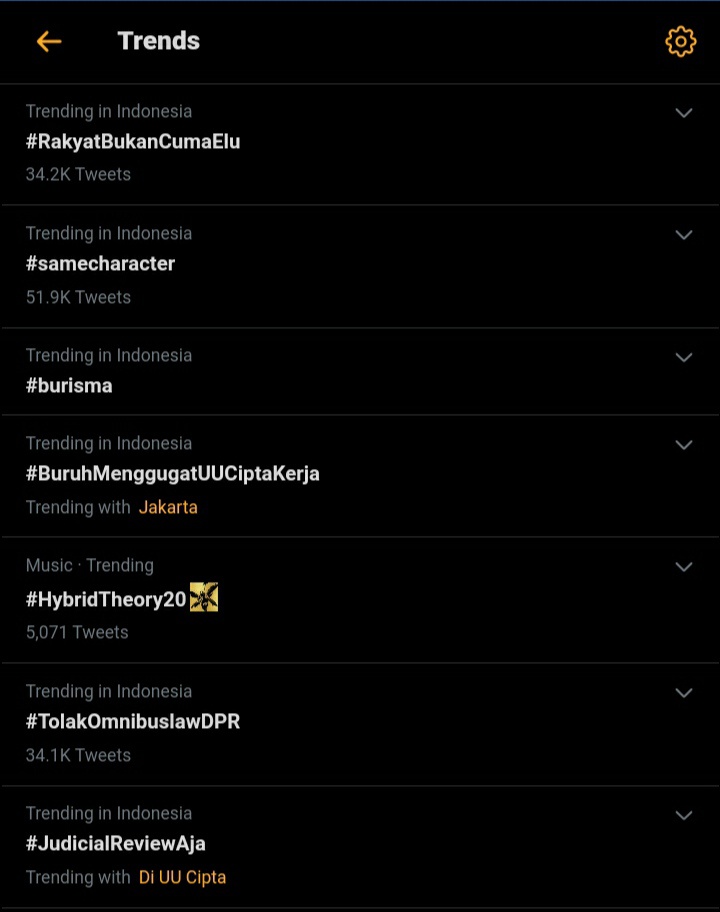Tap the orange back arrow
Image resolution: width=720 pixels, height=912 pixels.
coord(49,41)
